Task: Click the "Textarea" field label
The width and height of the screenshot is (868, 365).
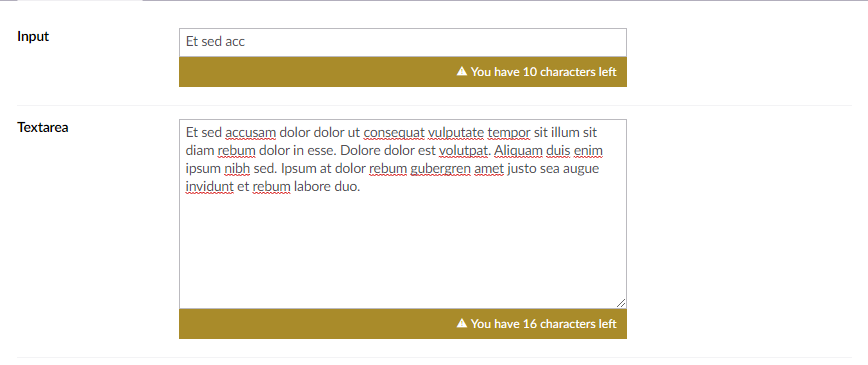Action: 43,127
